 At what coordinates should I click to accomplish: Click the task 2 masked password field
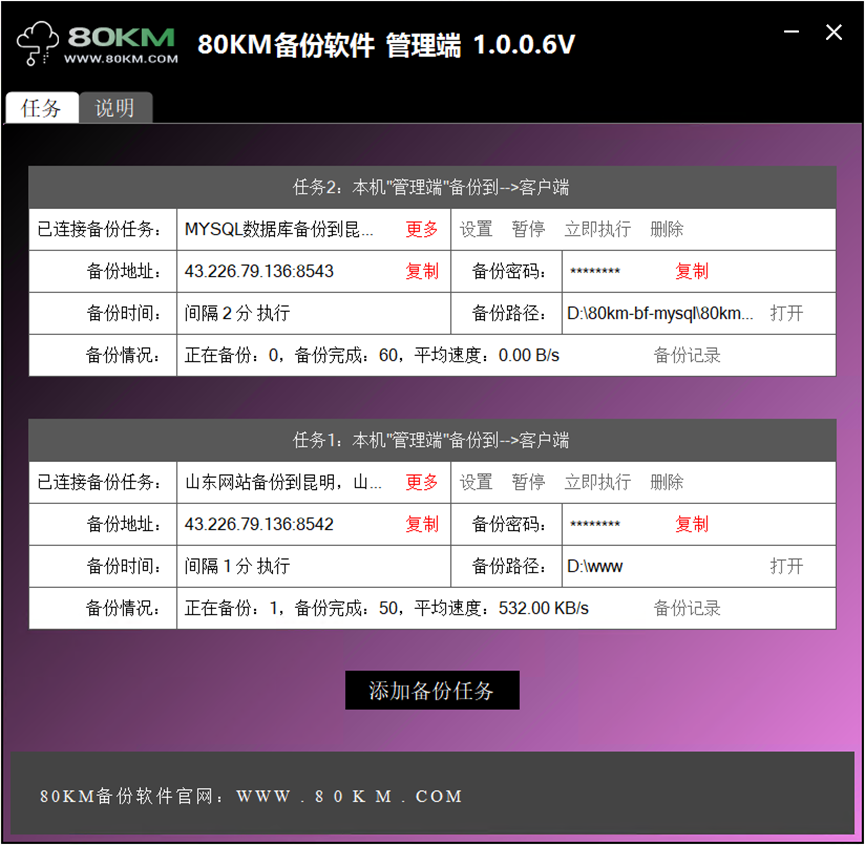(595, 271)
